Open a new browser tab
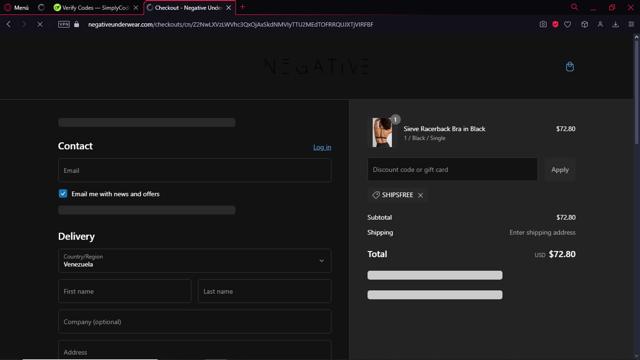 tap(242, 7)
